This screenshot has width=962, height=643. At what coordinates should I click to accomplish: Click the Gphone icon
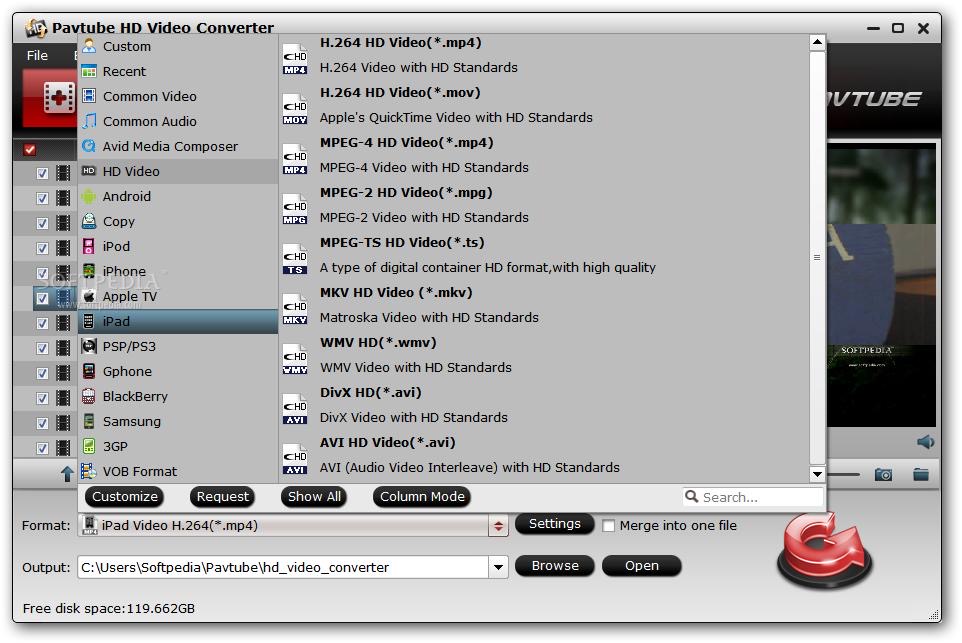coord(90,371)
